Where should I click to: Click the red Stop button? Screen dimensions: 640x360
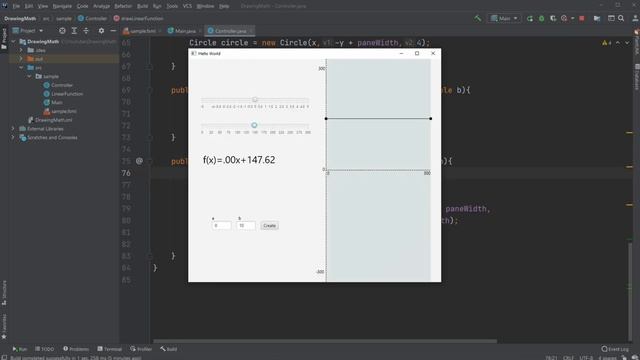pos(582,18)
